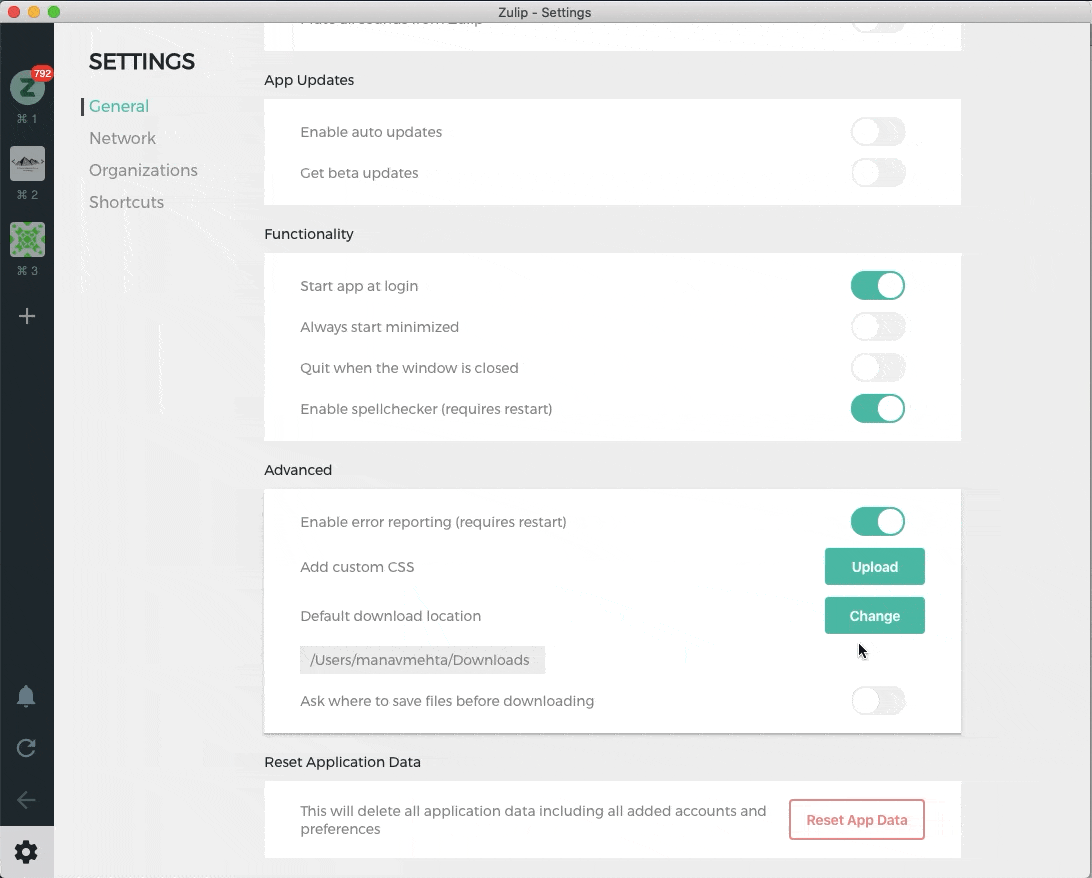Click the Reset App Data button
The height and width of the screenshot is (878, 1092).
[x=857, y=820]
